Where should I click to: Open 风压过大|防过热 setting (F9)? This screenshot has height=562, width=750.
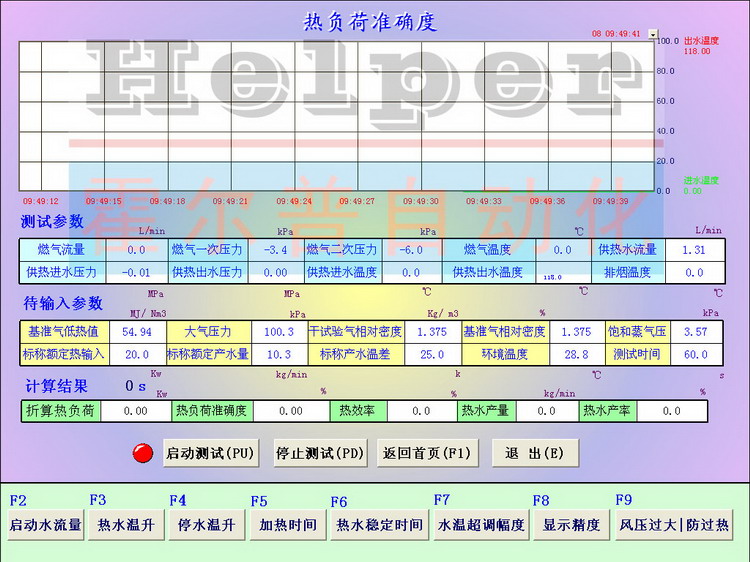[673, 525]
